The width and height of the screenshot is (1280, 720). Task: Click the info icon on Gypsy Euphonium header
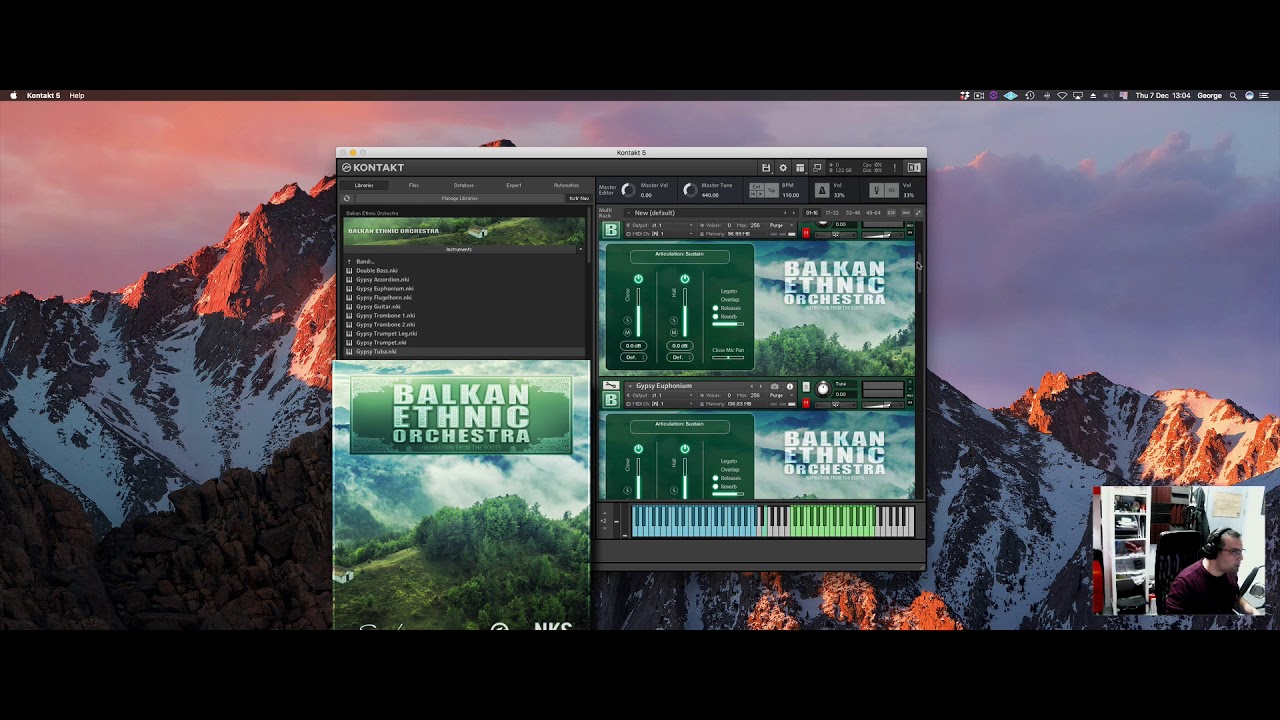[790, 386]
